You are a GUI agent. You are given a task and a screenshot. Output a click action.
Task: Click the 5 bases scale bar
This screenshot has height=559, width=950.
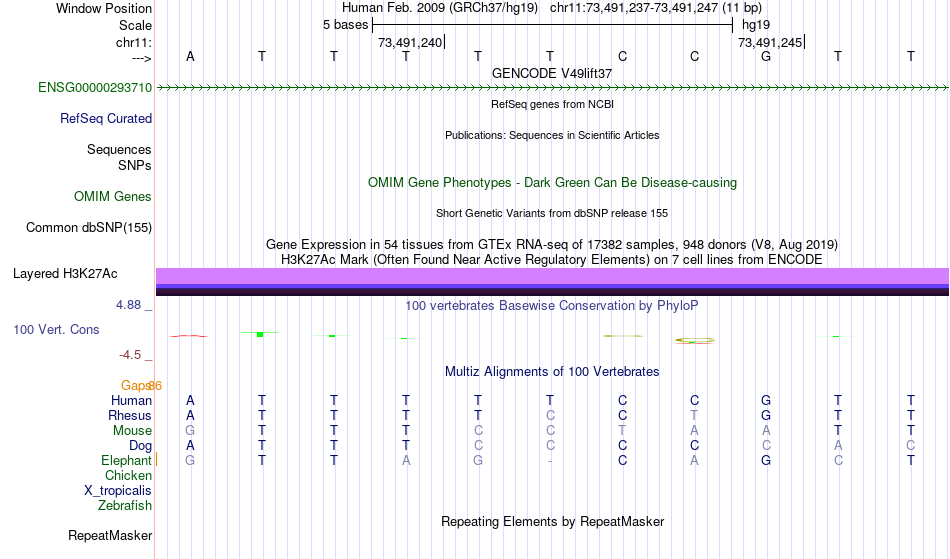point(553,25)
